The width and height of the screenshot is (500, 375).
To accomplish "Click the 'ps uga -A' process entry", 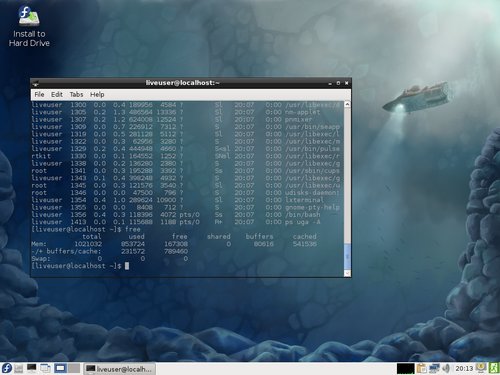I will (x=302, y=222).
